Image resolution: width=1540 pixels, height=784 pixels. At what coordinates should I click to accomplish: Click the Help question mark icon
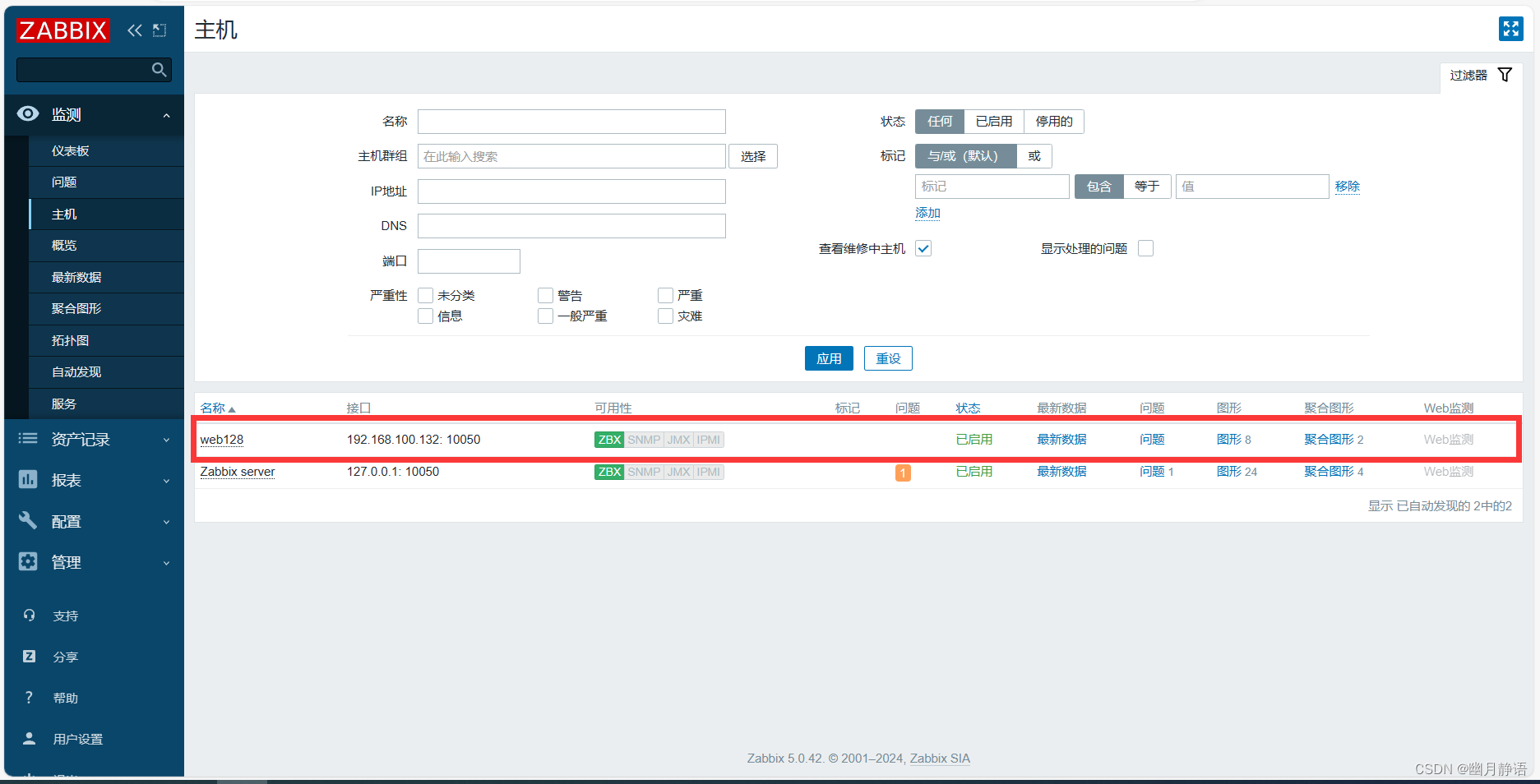click(x=30, y=697)
